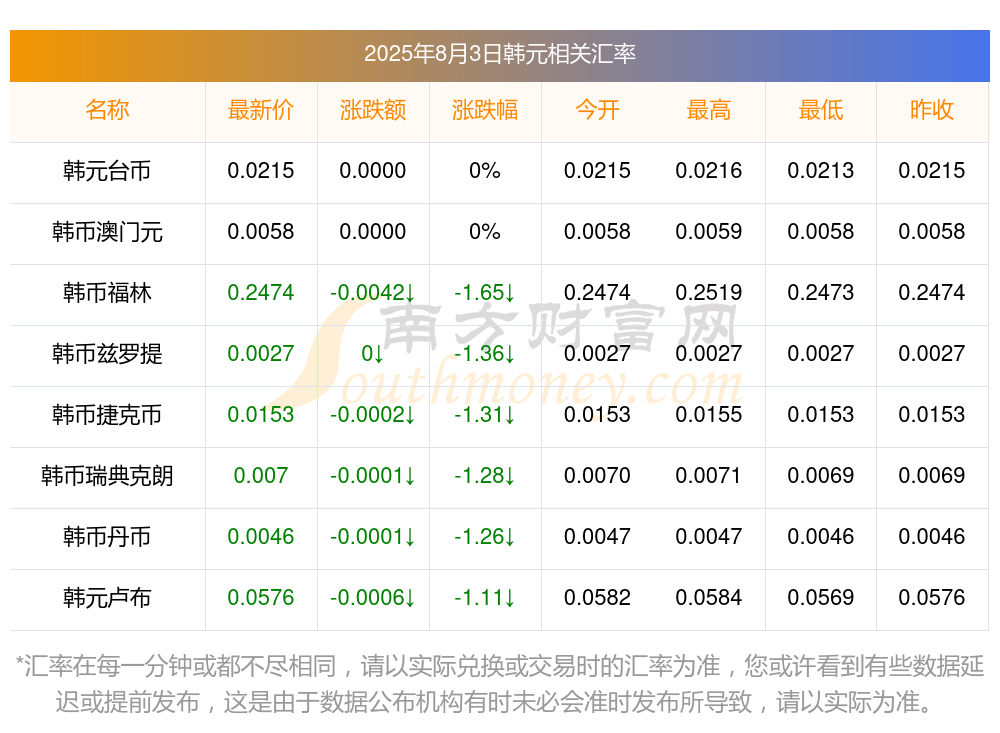The width and height of the screenshot is (1000, 733).
Task: Click 韩元卢布 change amount -0.0006↓
Action: pos(373,597)
